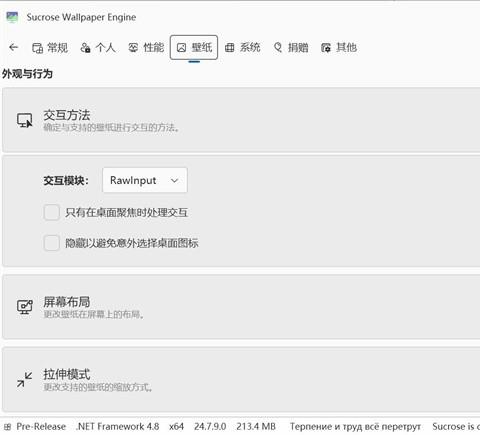Click the Sucrose Wallpaper Engine logo icon
The height and width of the screenshot is (435, 480).
tap(12, 17)
